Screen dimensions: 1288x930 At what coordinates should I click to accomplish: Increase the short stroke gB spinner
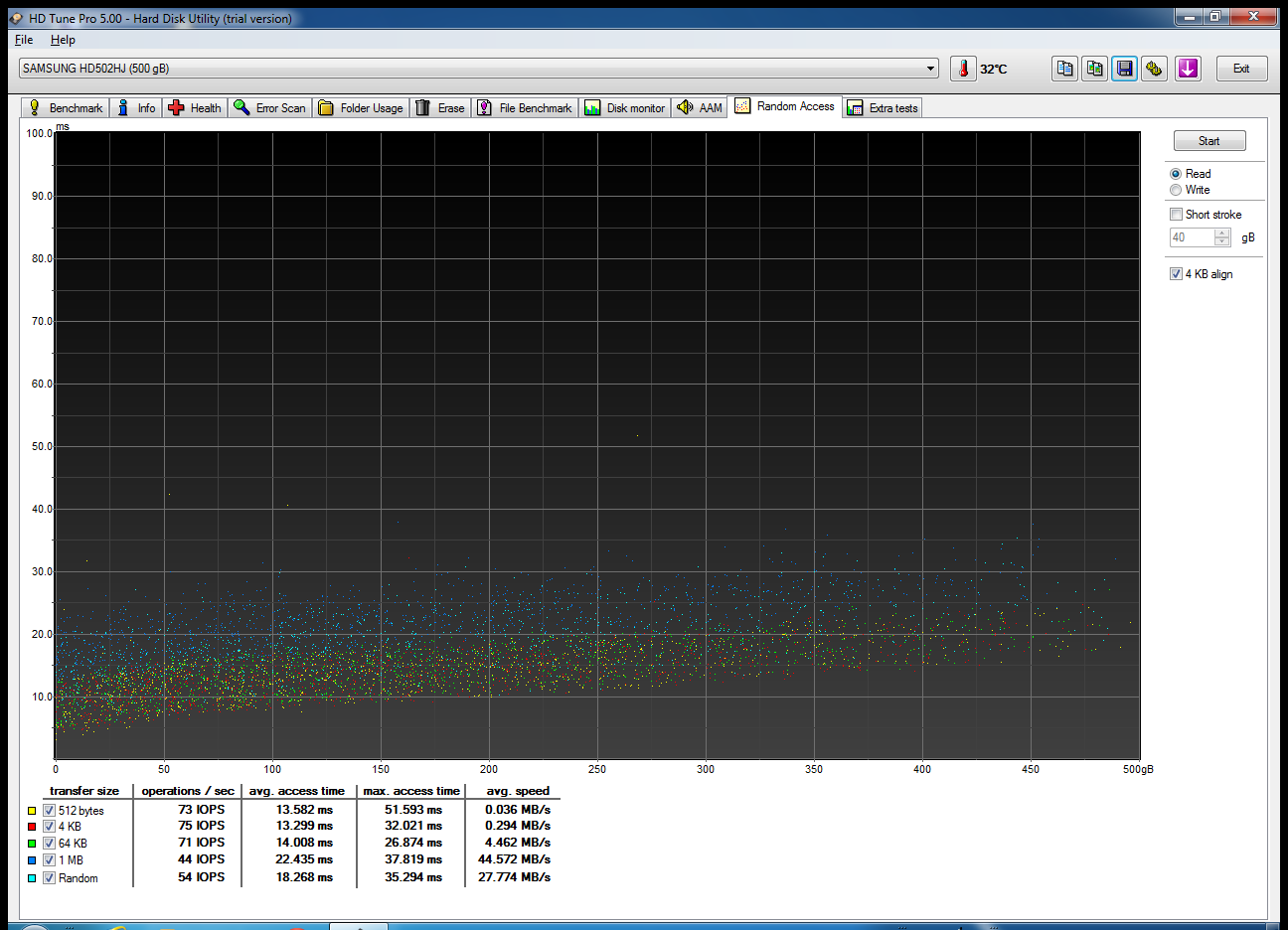(x=1222, y=233)
